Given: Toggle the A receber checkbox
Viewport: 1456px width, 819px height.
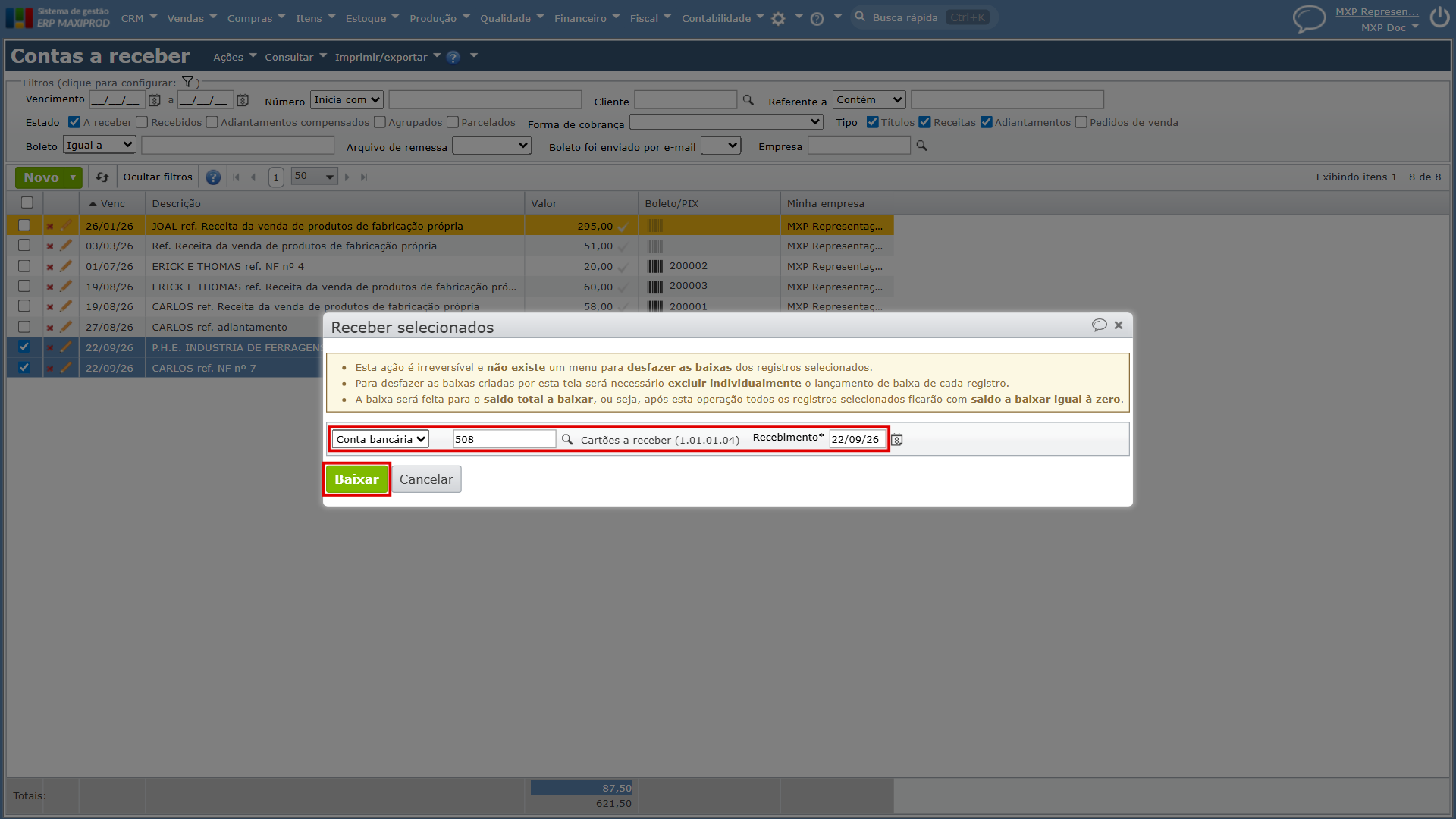Looking at the screenshot, I should 74,122.
